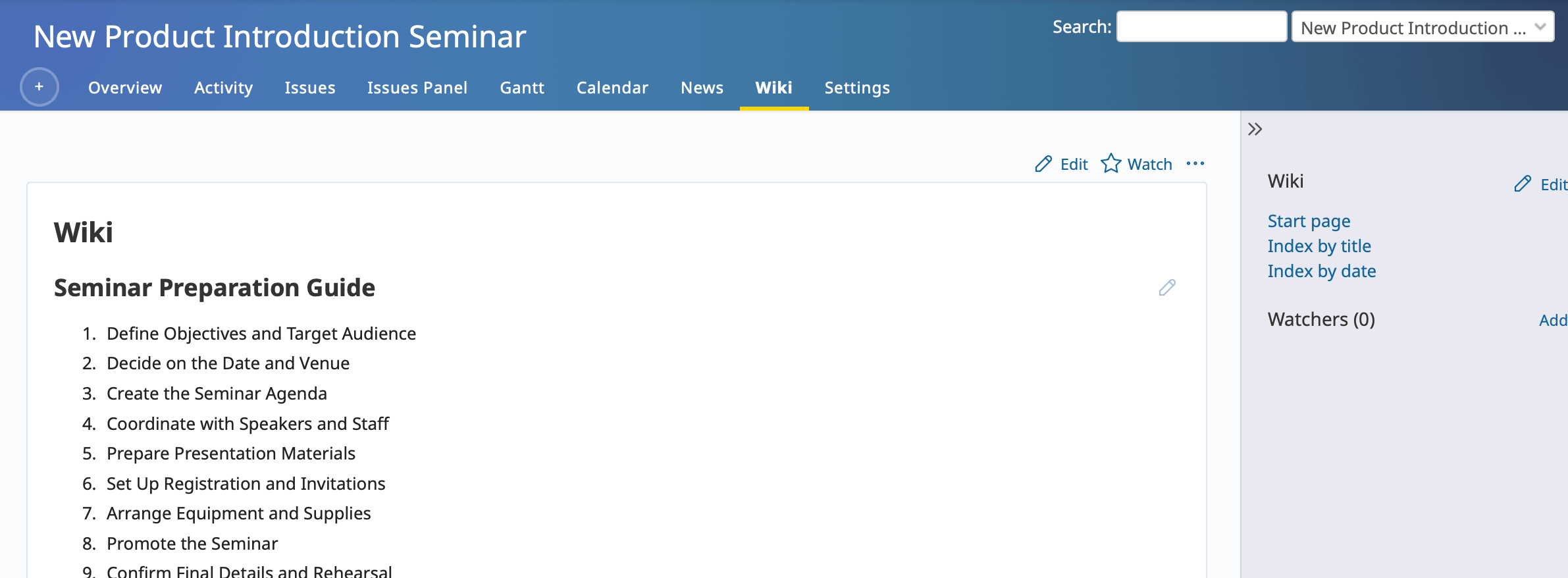The image size is (1568, 578).
Task: Click the Edit pencil above the wiki page
Action: [1061, 164]
